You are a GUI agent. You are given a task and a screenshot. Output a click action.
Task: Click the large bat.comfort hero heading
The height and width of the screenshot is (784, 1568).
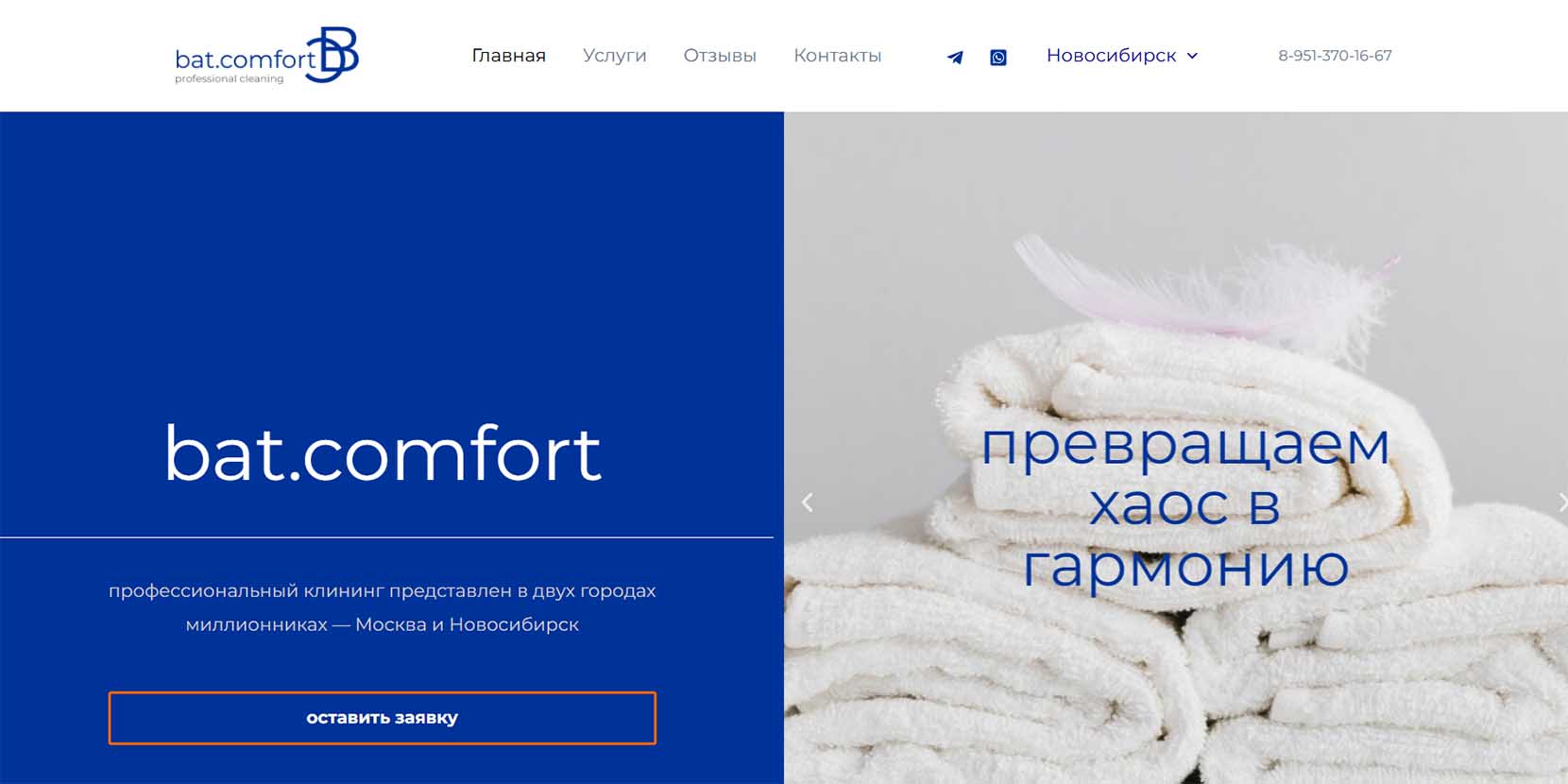[x=383, y=453]
